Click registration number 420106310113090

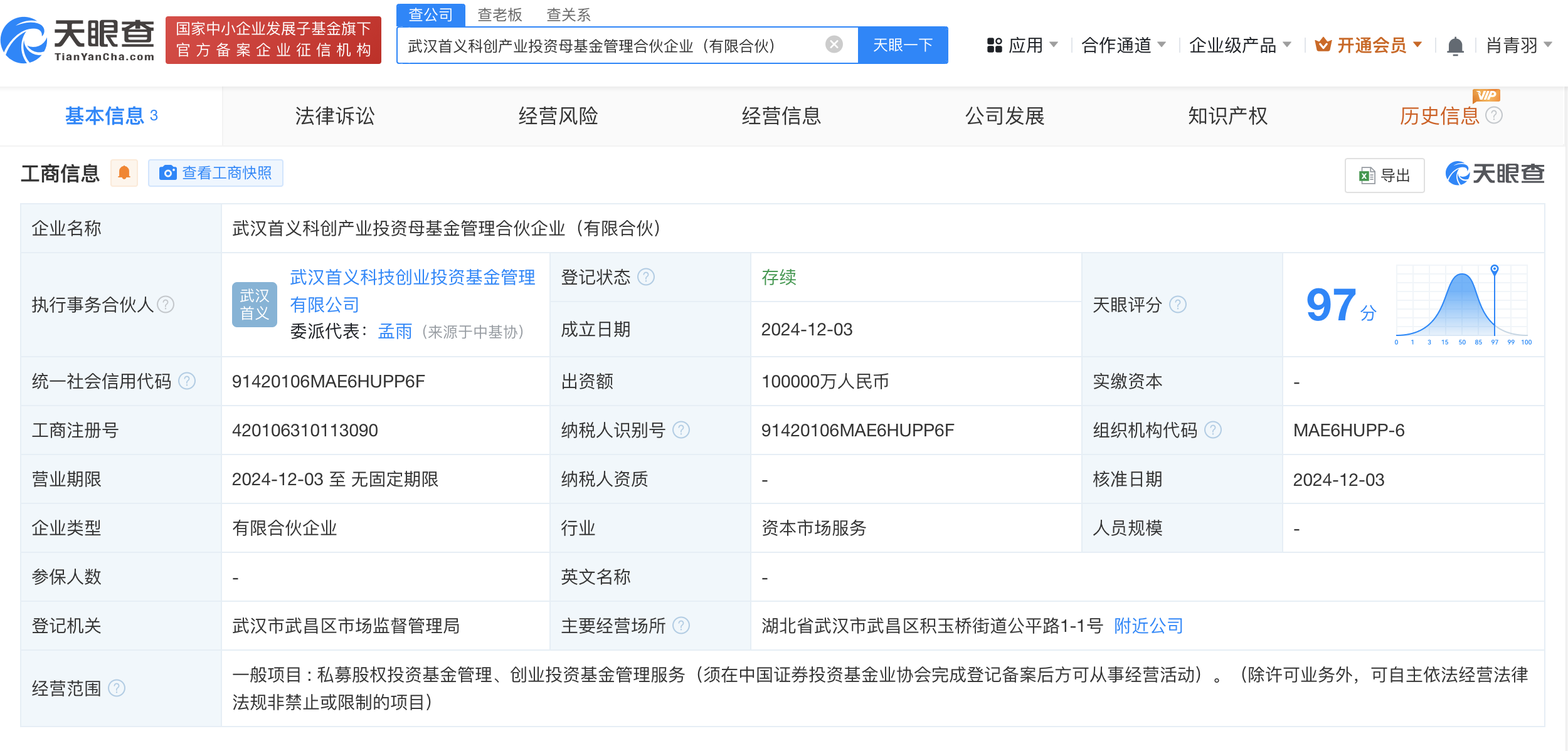click(x=305, y=430)
